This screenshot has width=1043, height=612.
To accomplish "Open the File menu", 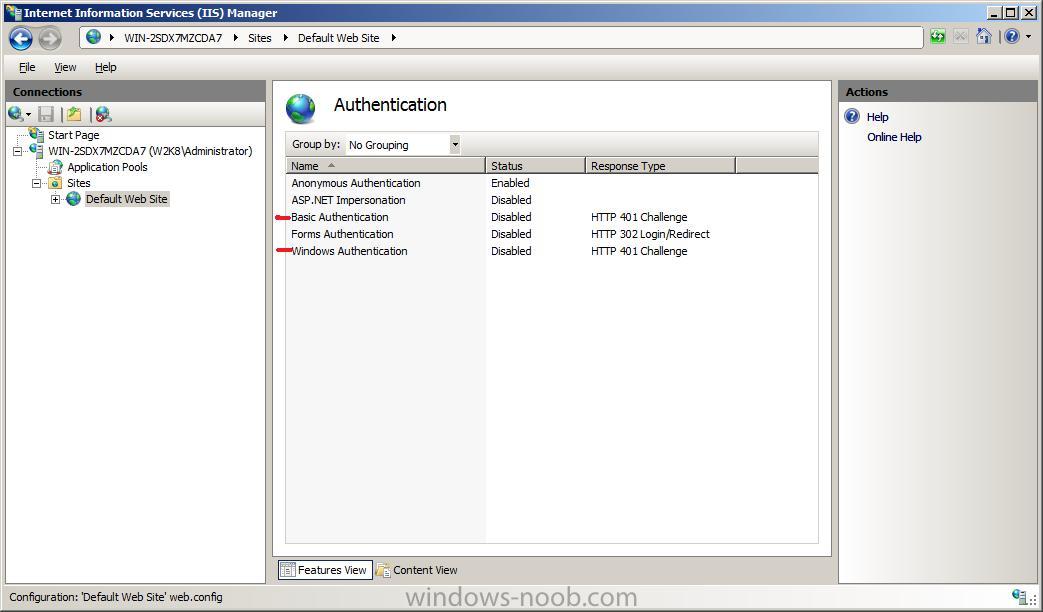I will point(27,67).
